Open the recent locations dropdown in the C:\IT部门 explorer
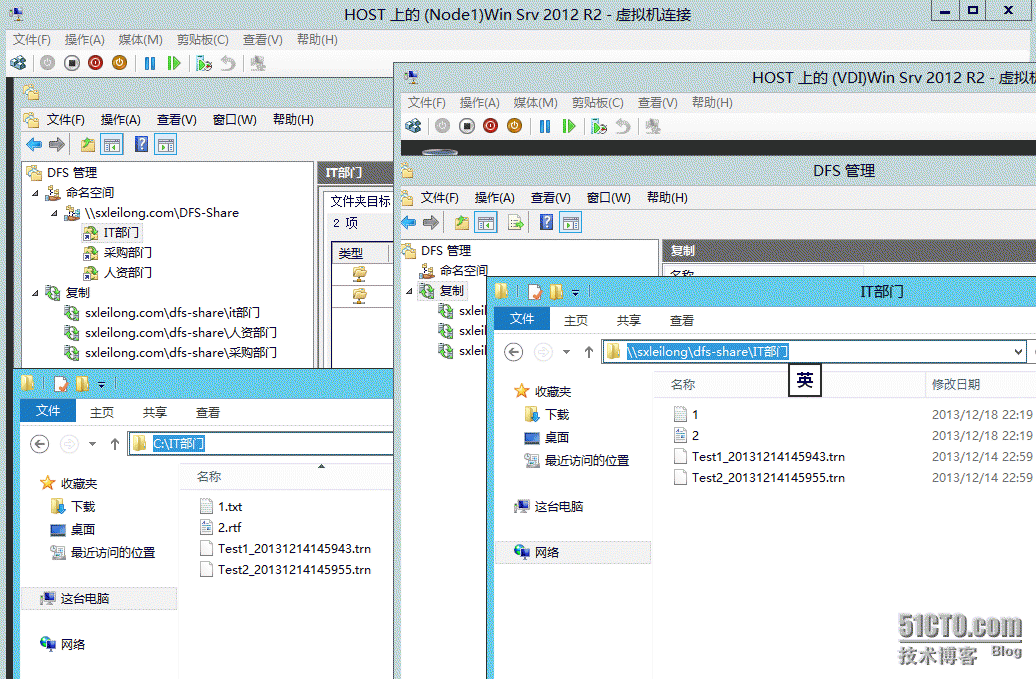The height and width of the screenshot is (679, 1036). [92, 444]
